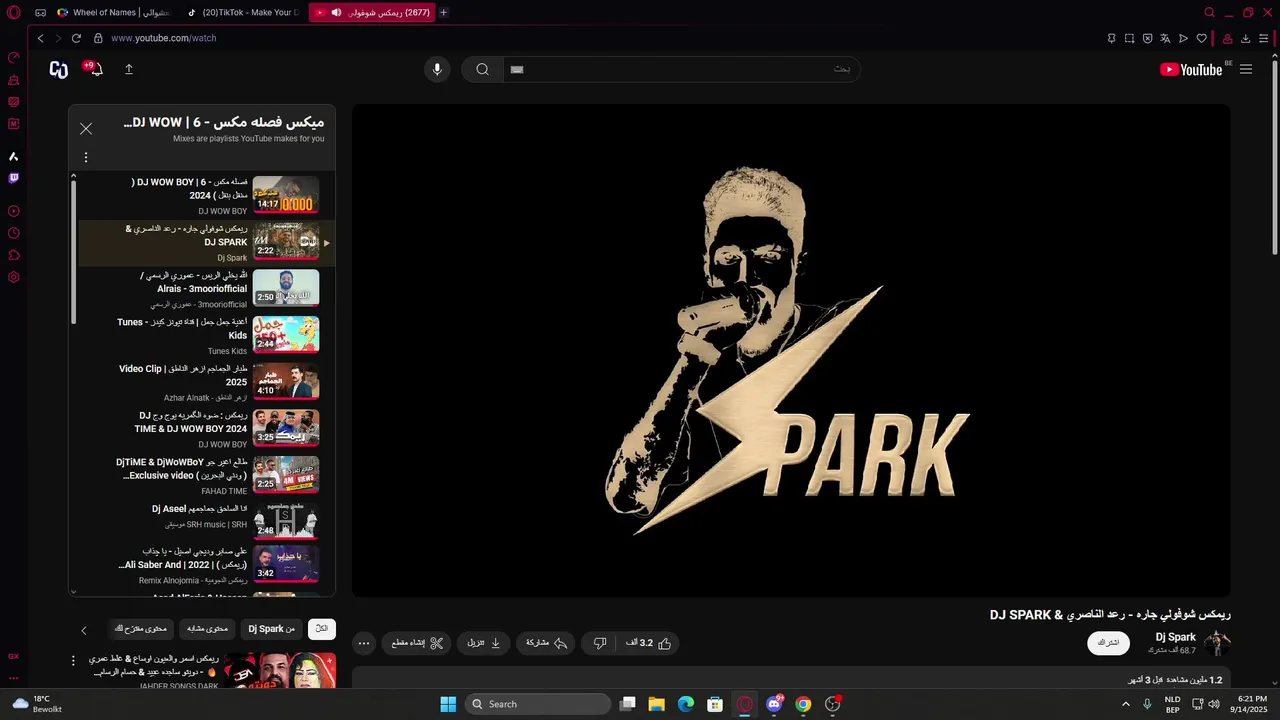Open options for JAHDER SONGS DARK video

coord(73,661)
